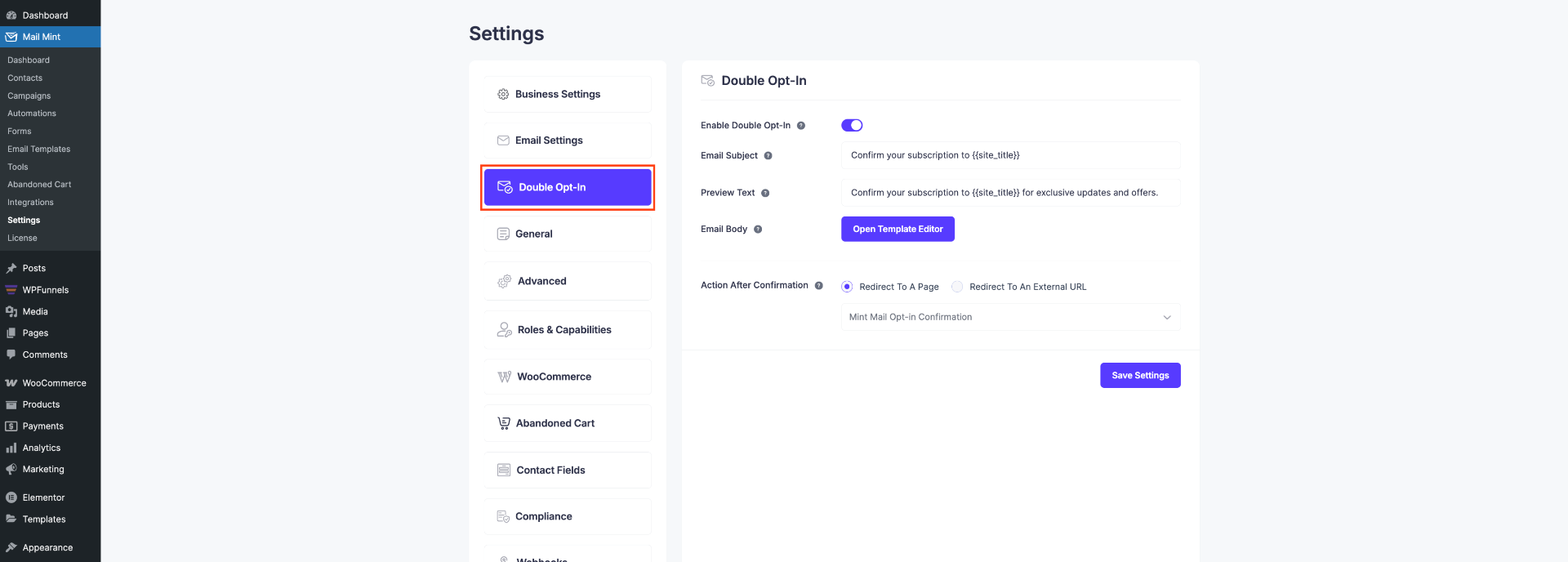The image size is (1568, 562).
Task: Open Integrations in Mail Mint submenu
Action: point(31,203)
